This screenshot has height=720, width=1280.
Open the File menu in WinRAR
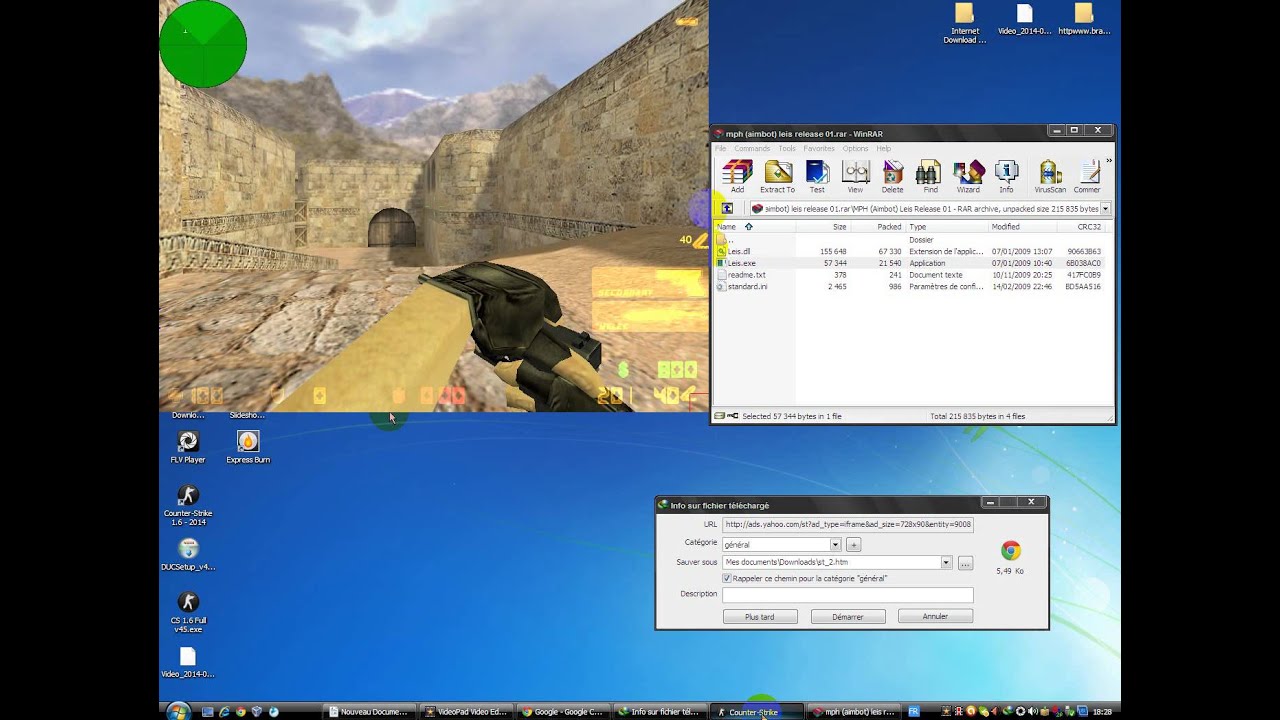coord(720,148)
